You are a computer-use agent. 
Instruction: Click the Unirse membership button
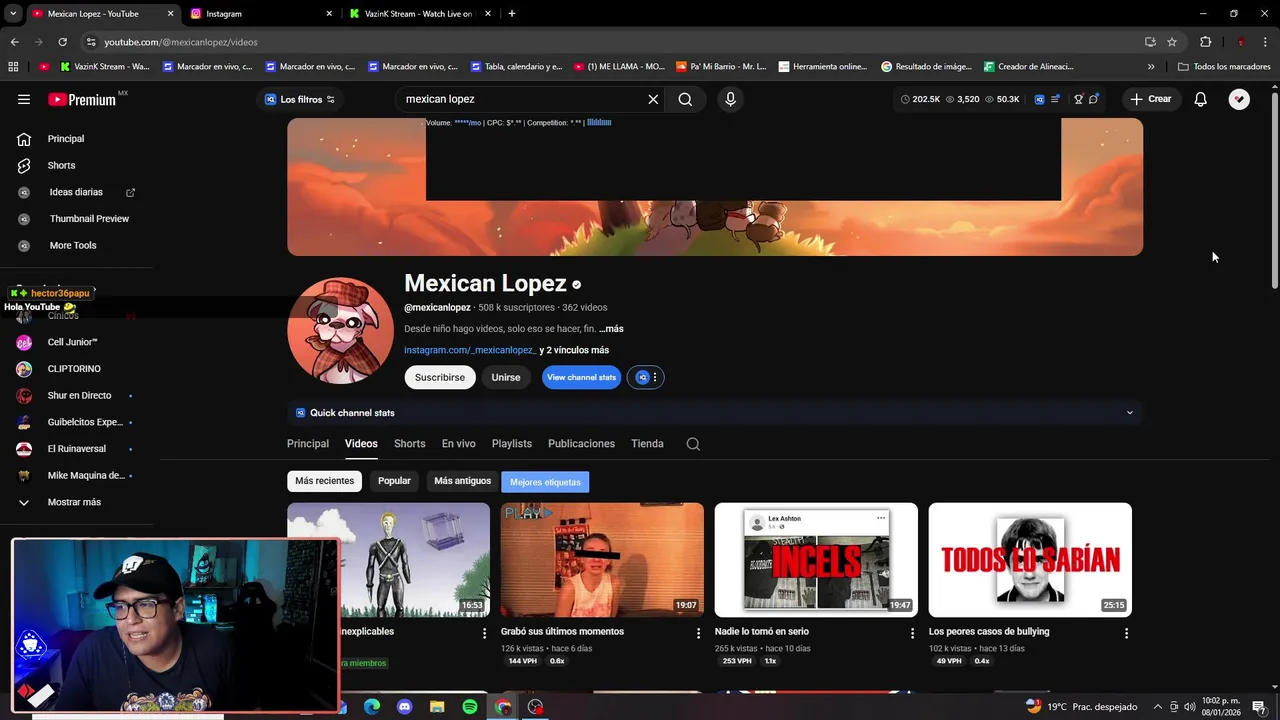506,377
